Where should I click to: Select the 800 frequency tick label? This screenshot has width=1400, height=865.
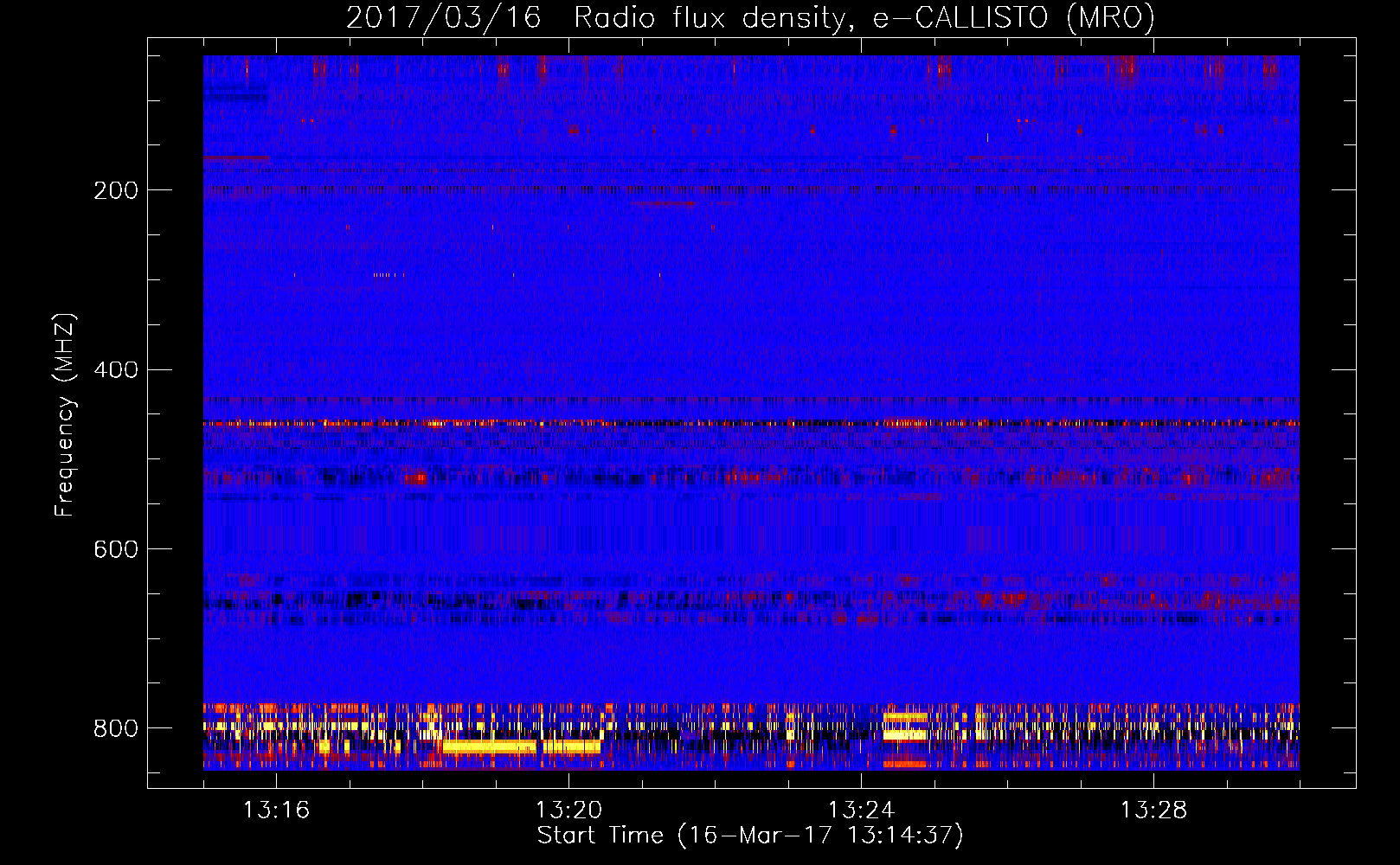116,728
